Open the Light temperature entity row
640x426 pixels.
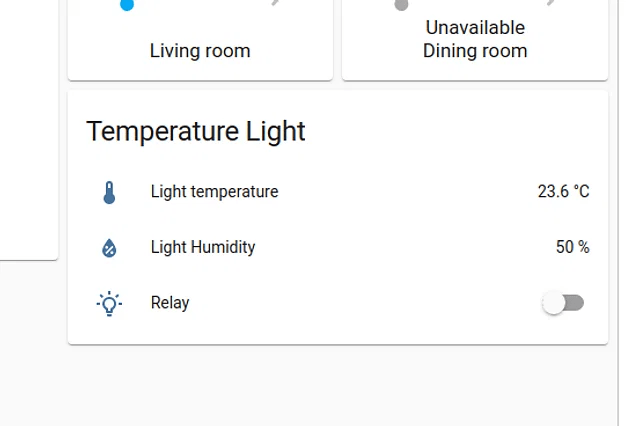tap(214, 192)
